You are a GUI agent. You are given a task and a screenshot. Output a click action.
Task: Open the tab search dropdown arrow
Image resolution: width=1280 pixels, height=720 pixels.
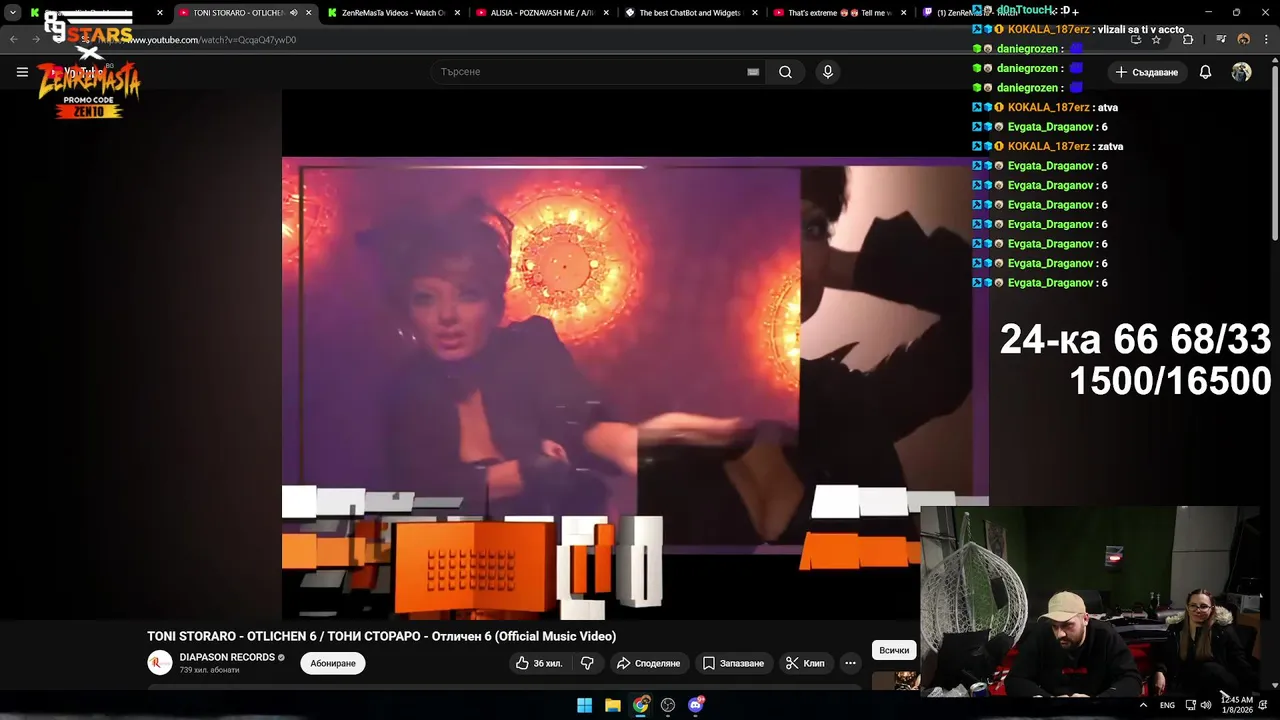pos(12,13)
